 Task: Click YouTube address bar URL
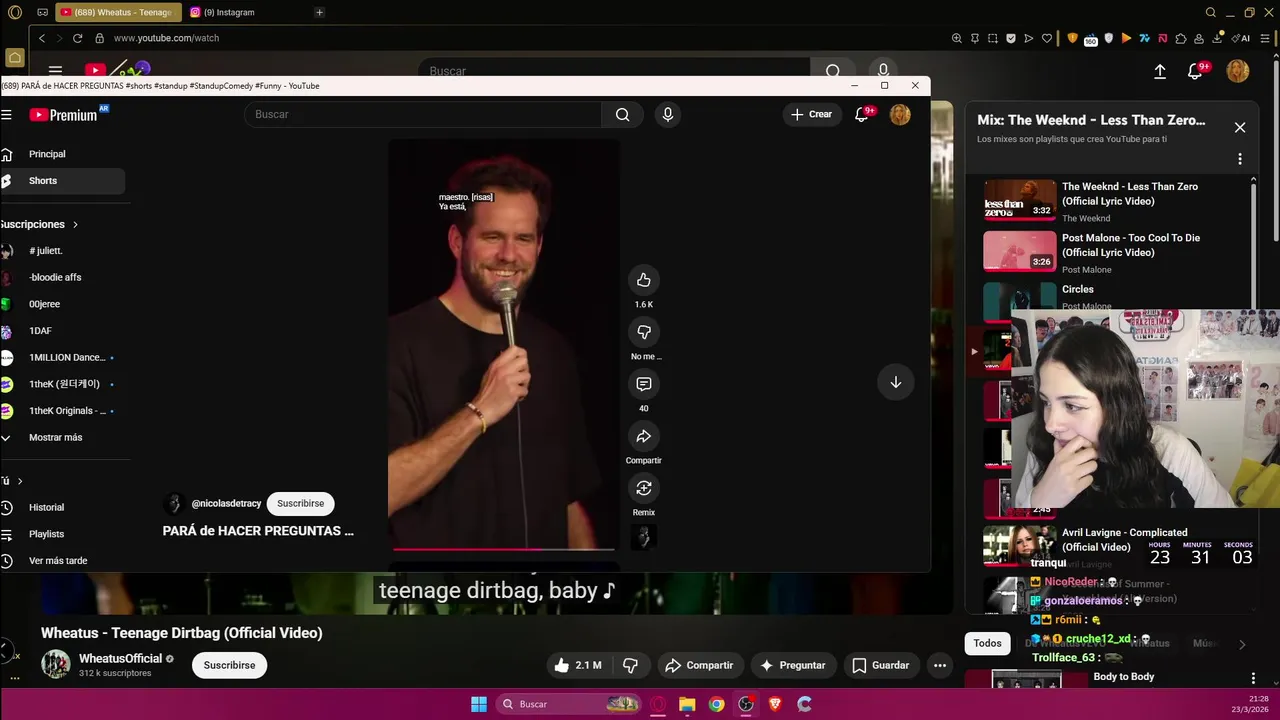pos(166,38)
